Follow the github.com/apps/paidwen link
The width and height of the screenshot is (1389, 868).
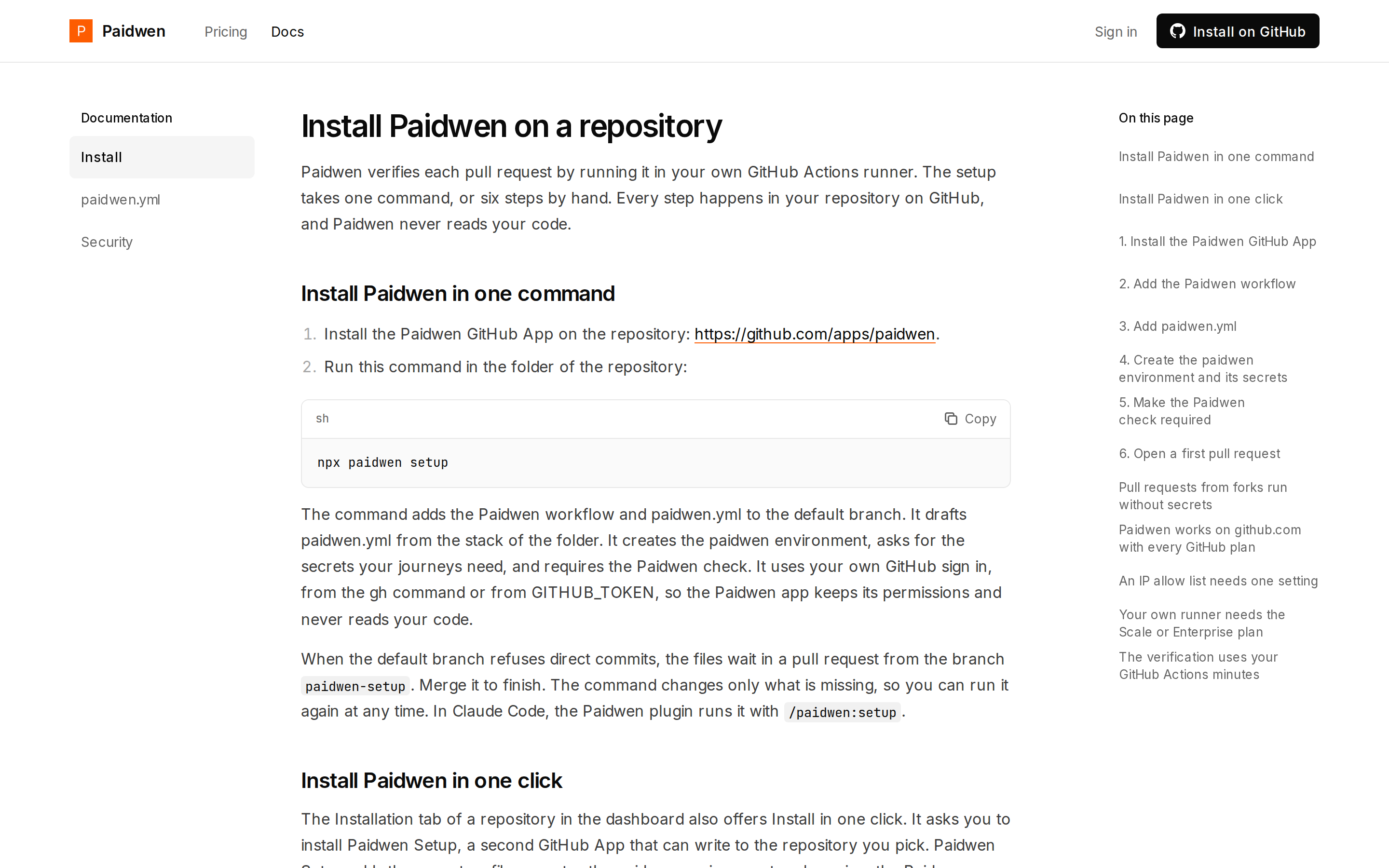pos(815,334)
